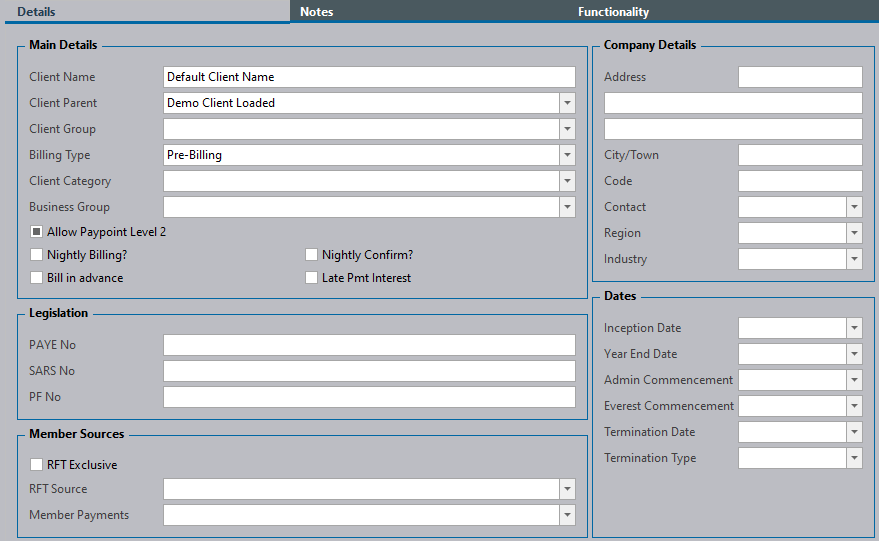879x541 pixels.
Task: Click the PAYE No input field
Action: pos(369,345)
